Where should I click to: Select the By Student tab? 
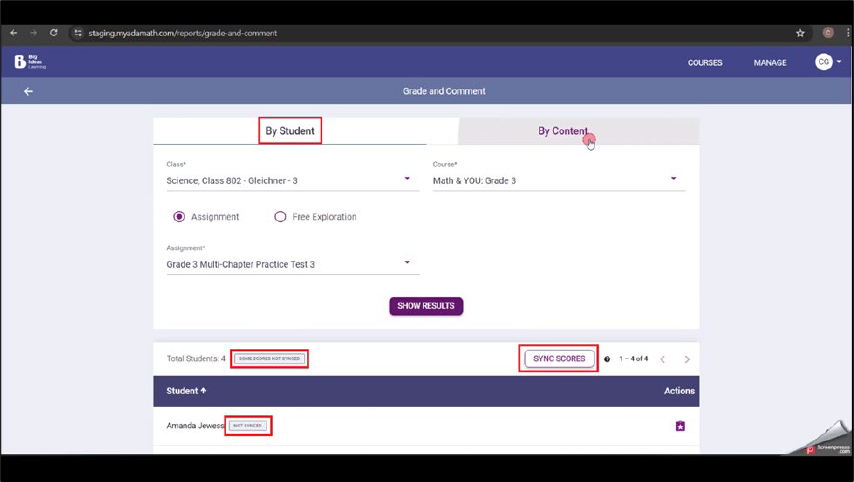(290, 131)
